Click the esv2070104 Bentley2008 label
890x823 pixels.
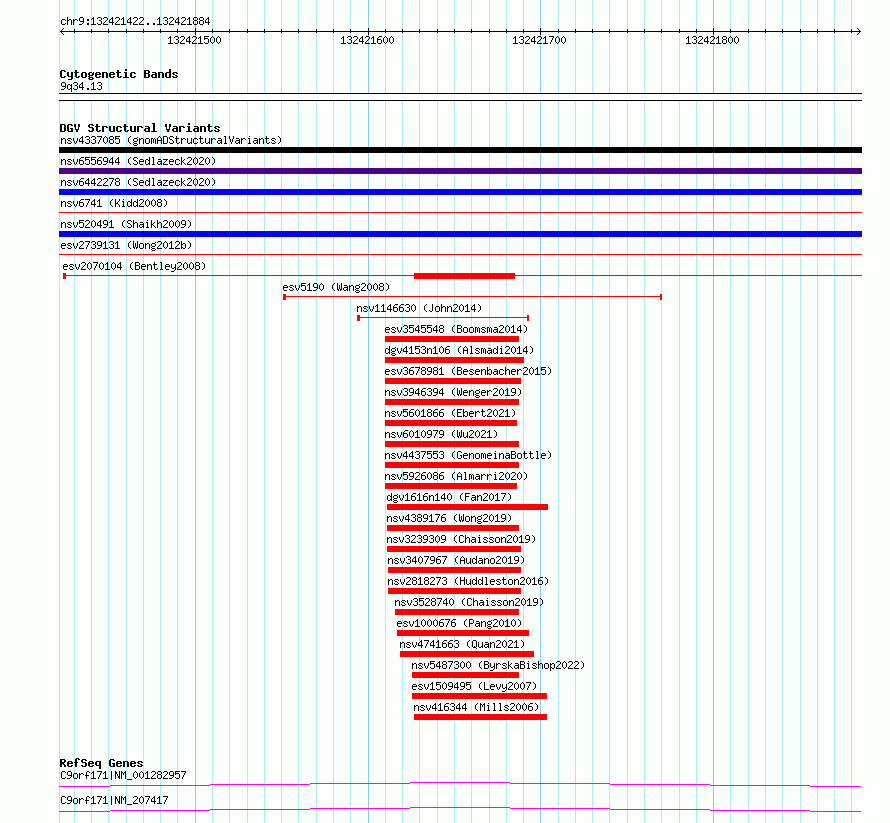coord(134,266)
